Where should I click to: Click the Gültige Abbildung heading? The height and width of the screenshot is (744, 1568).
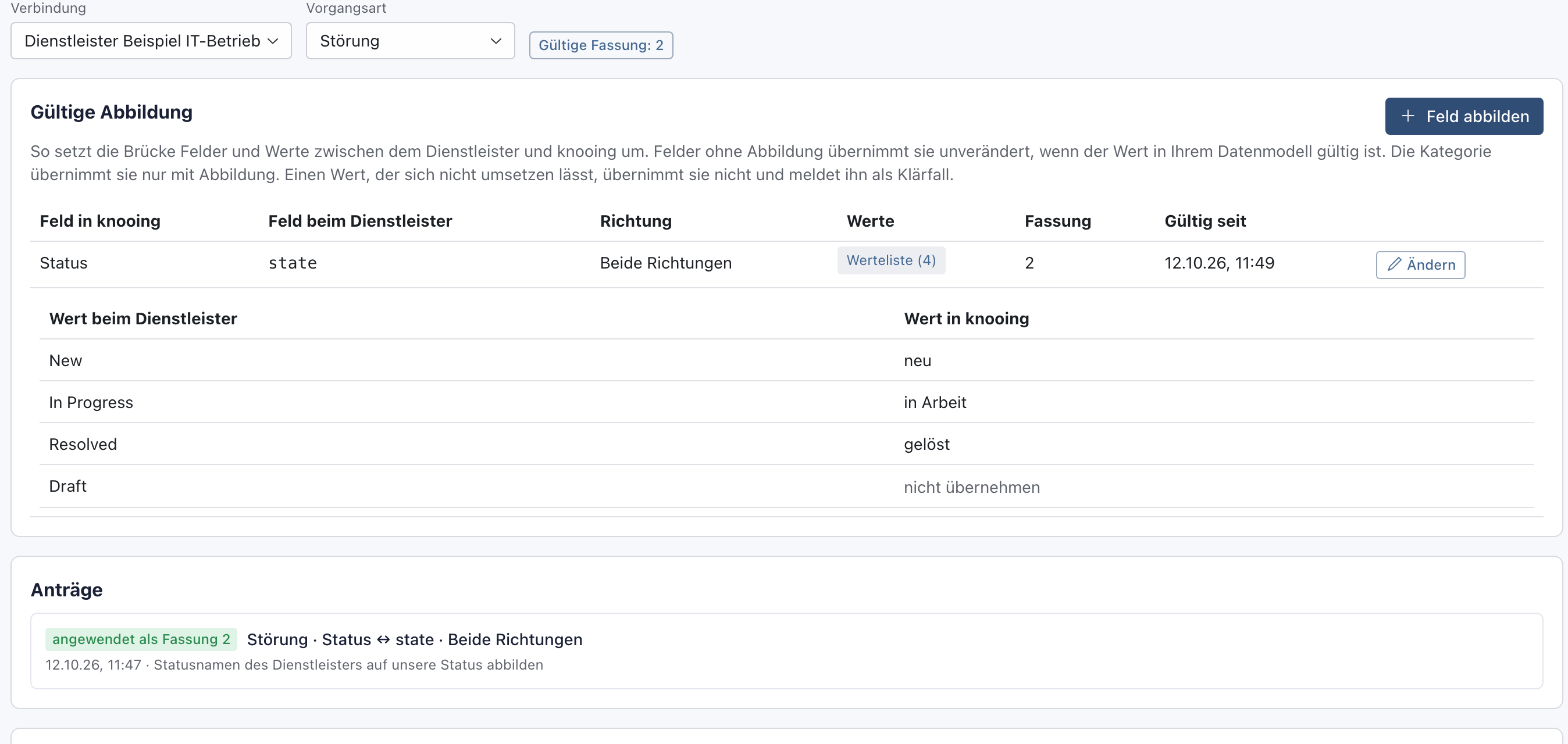click(112, 112)
